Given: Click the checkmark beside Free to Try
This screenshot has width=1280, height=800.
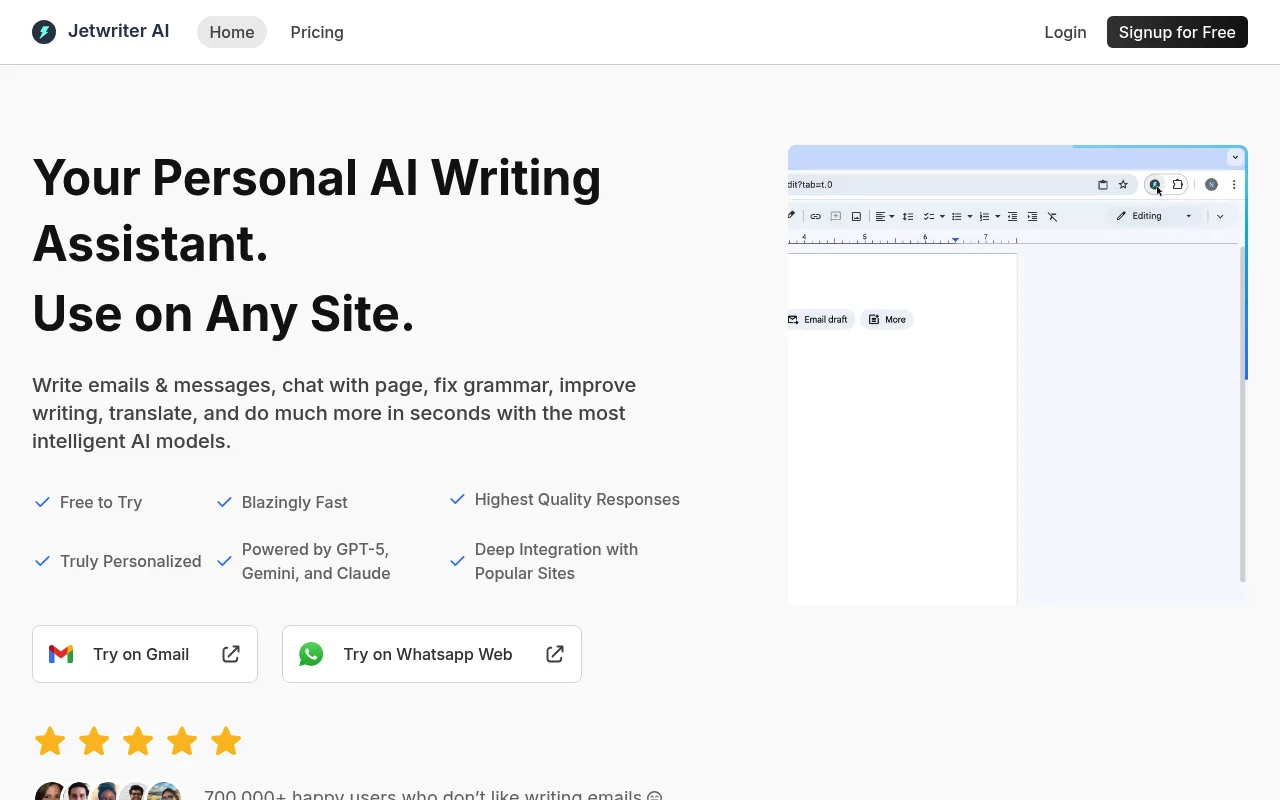Looking at the screenshot, I should point(42,502).
